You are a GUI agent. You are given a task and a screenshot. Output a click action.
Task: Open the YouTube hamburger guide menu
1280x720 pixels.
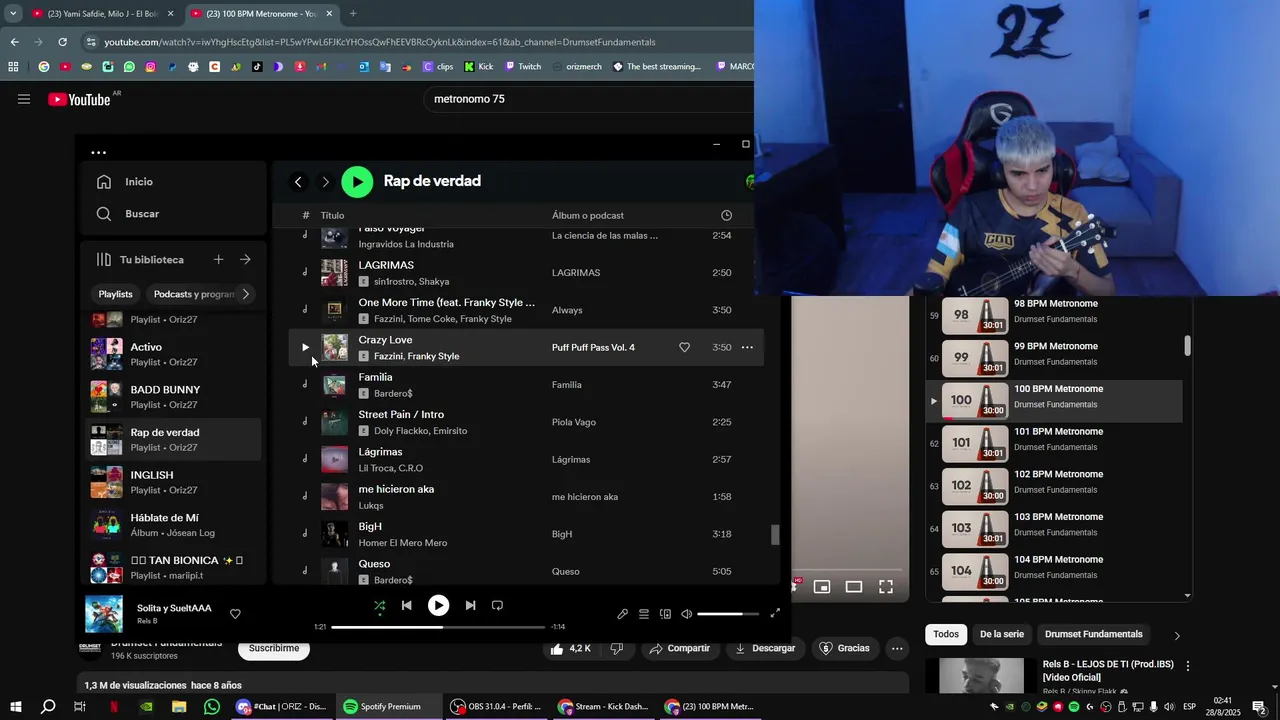pyautogui.click(x=24, y=99)
